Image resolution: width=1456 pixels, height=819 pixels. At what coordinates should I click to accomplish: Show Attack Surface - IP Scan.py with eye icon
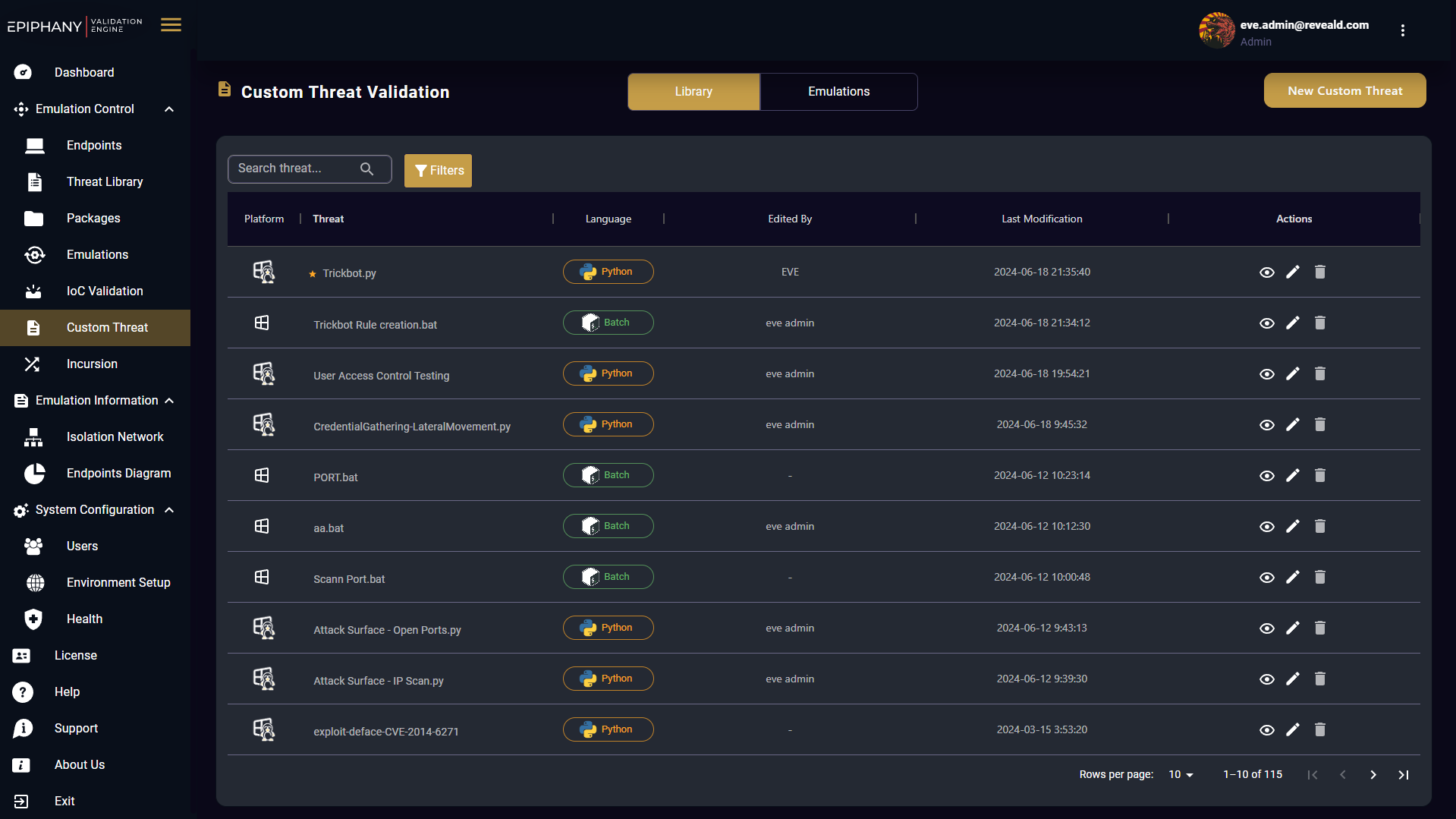[1266, 679]
